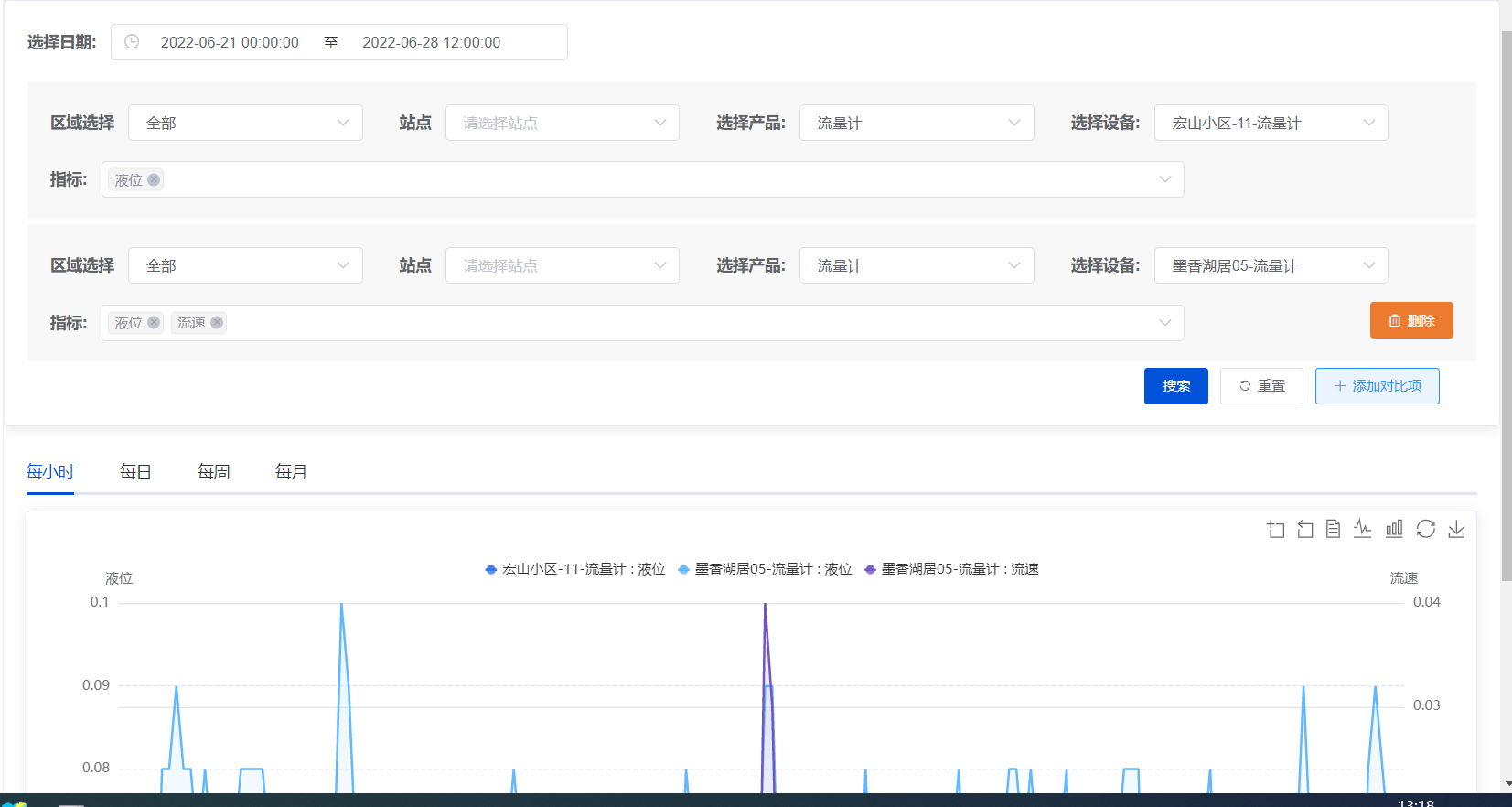This screenshot has height=807, width=1512.
Task: Toggle legend 墨香湖居05-流量计：流速 series
Action: click(x=951, y=569)
